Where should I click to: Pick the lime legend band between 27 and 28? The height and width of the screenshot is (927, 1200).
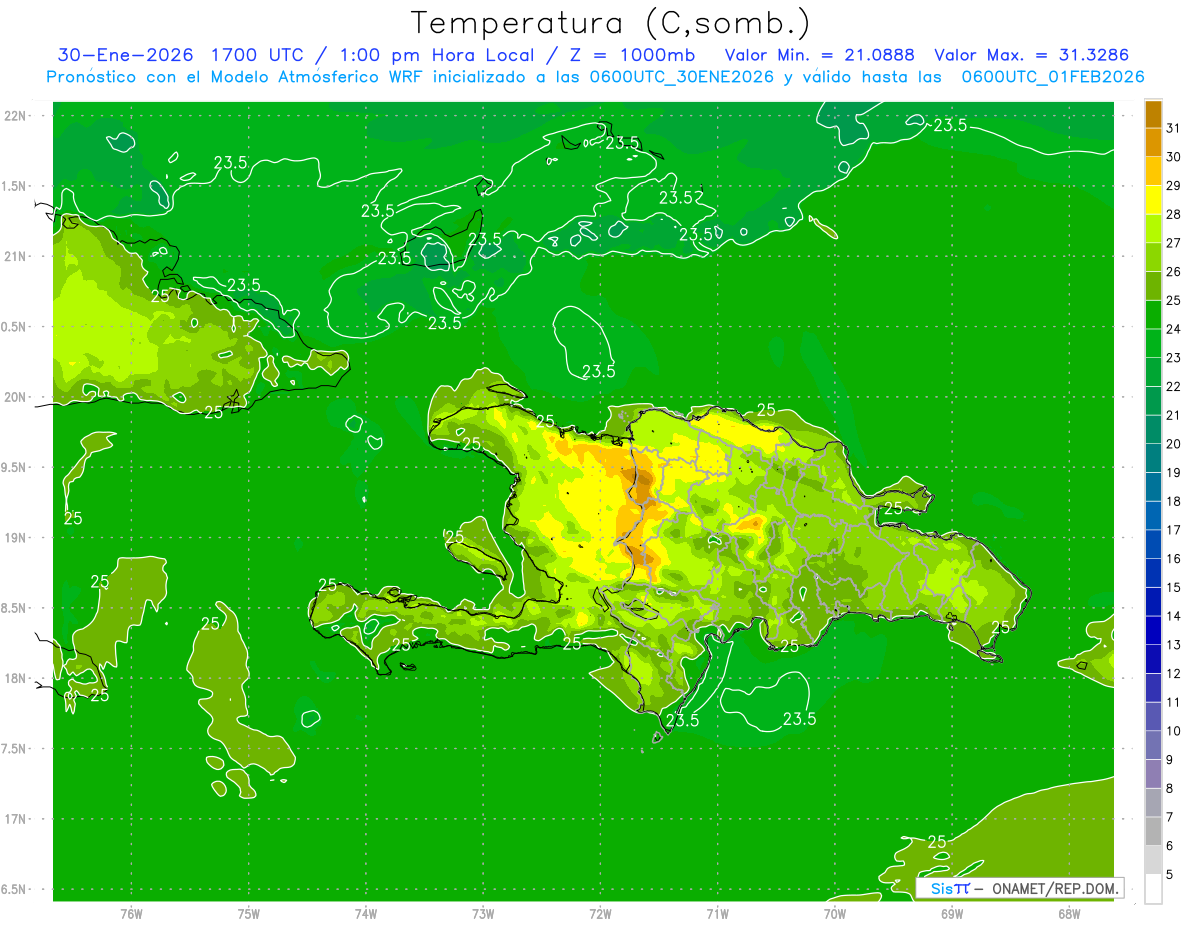[1153, 229]
